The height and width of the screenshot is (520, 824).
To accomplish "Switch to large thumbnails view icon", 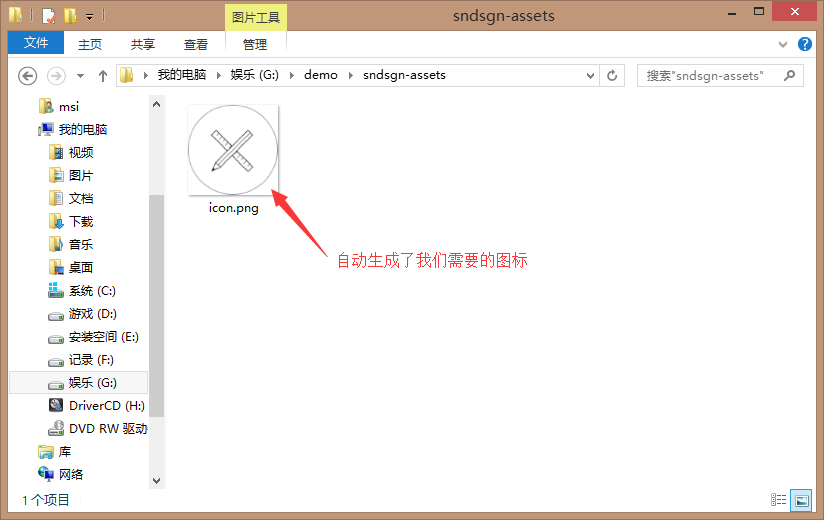I will point(801,501).
